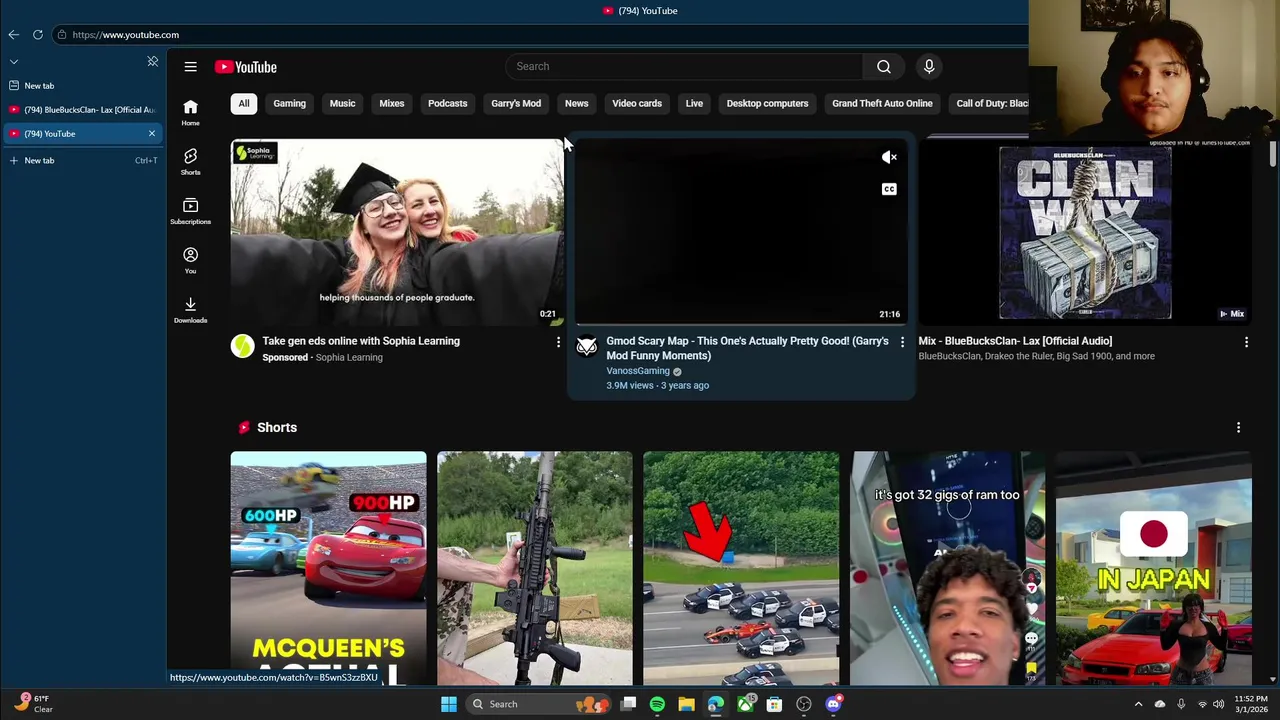Go back in the browser

[14, 35]
